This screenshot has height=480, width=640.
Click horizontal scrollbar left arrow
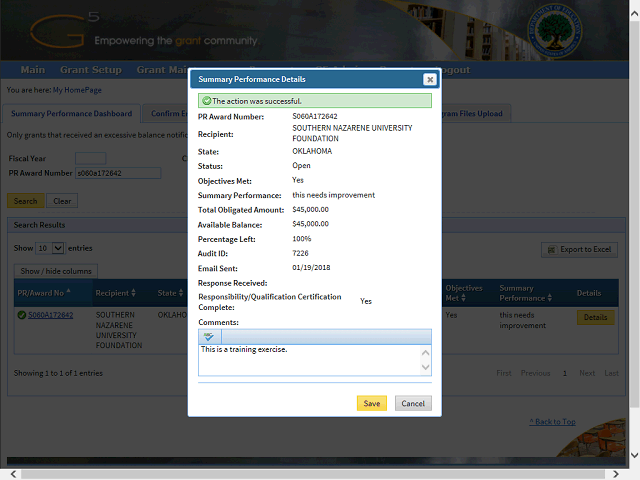pyautogui.click(x=13, y=474)
